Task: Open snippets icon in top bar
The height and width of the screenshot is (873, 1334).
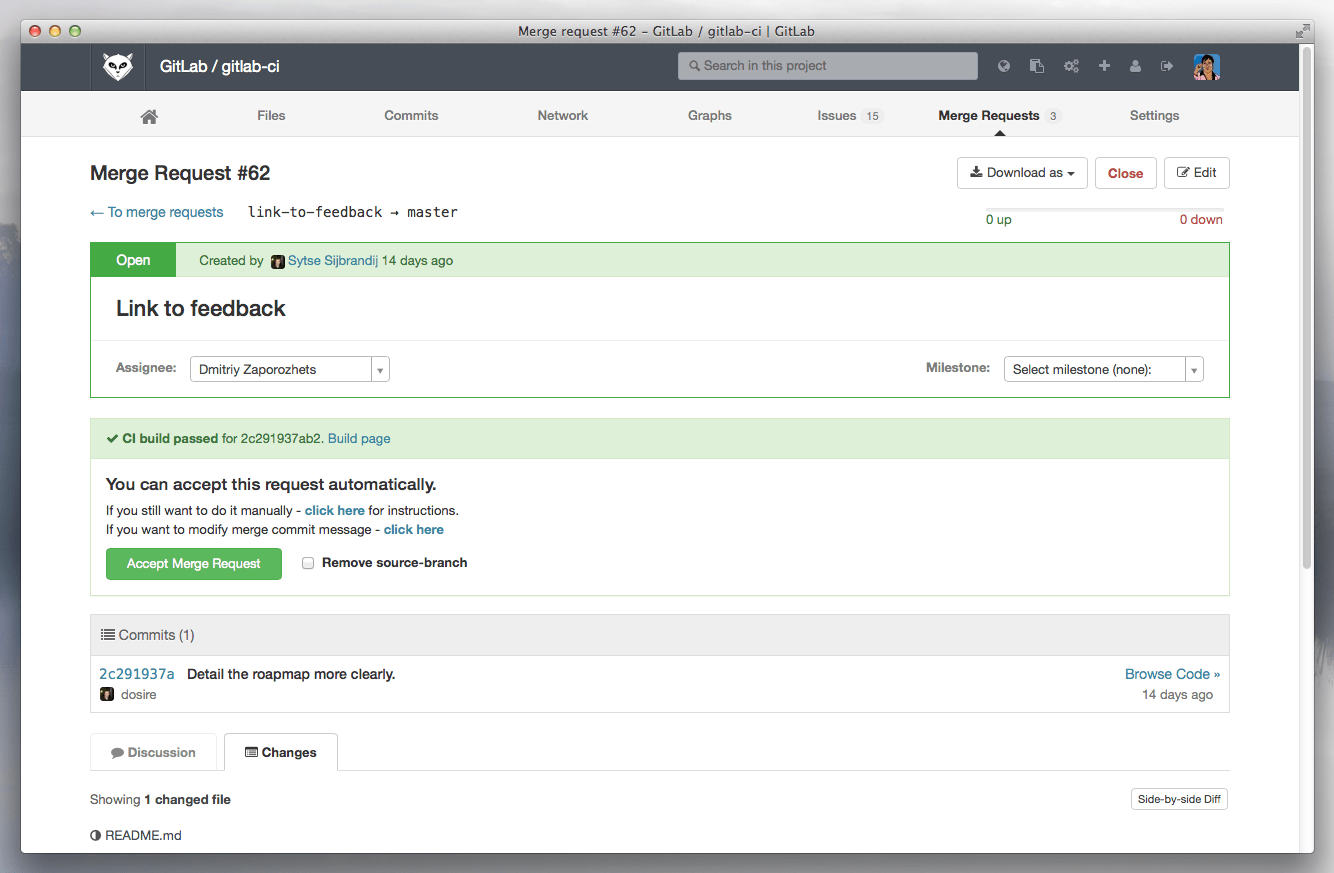Action: [1037, 66]
